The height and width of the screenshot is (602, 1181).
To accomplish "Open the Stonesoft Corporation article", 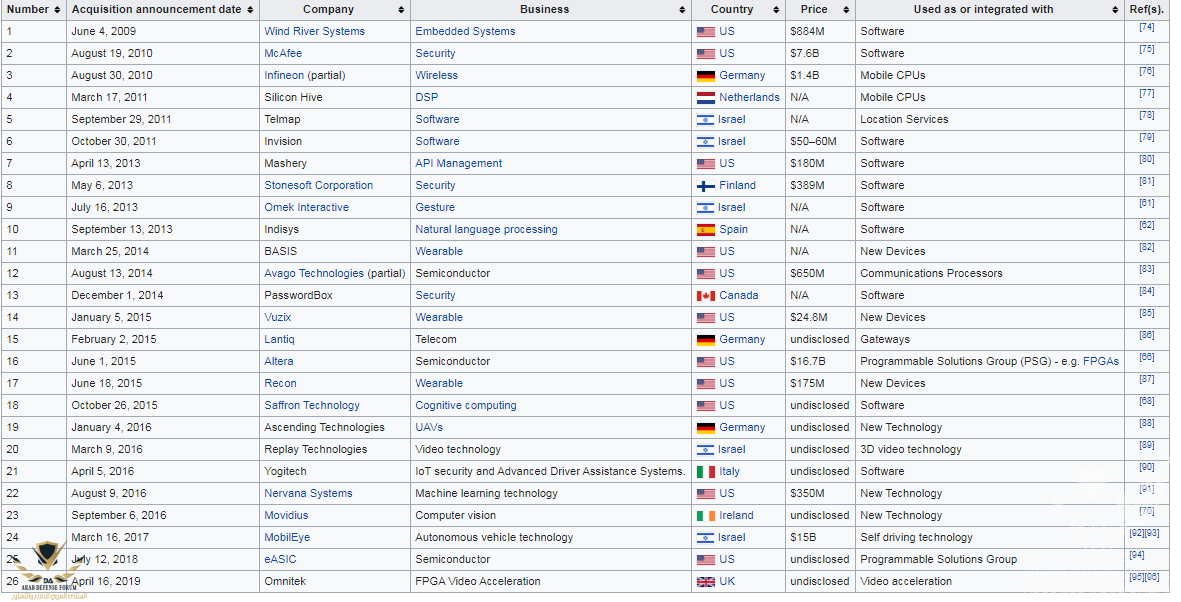I will pos(319,185).
